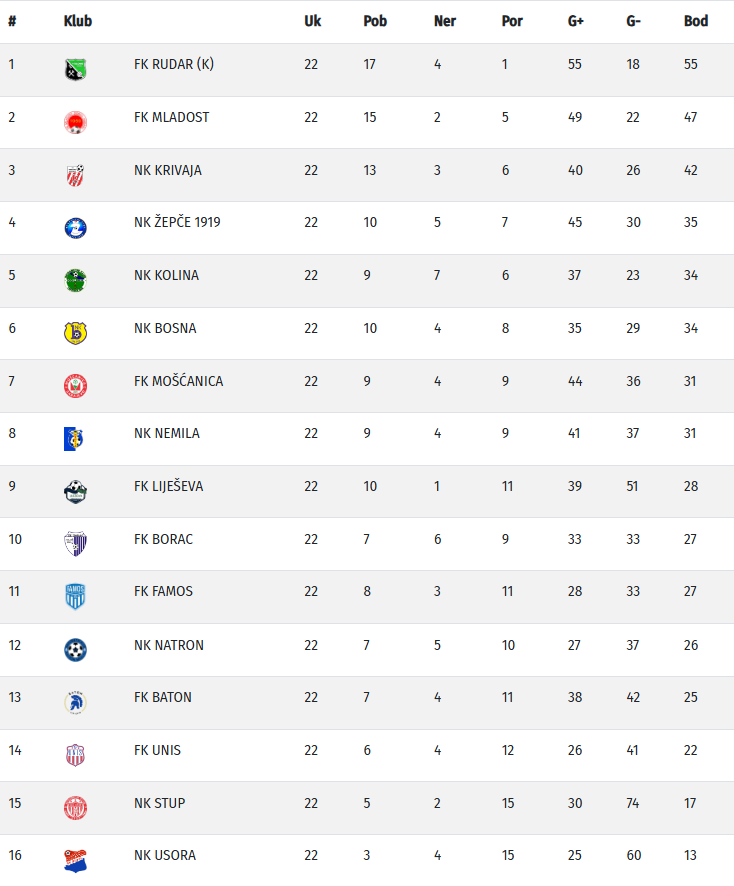This screenshot has width=734, height=886.
Task: Click the FK Famos club crest
Action: (75, 596)
